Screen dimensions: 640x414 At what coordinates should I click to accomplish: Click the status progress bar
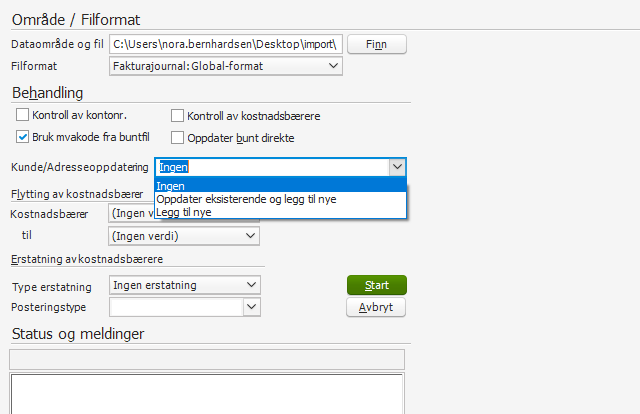(205, 359)
